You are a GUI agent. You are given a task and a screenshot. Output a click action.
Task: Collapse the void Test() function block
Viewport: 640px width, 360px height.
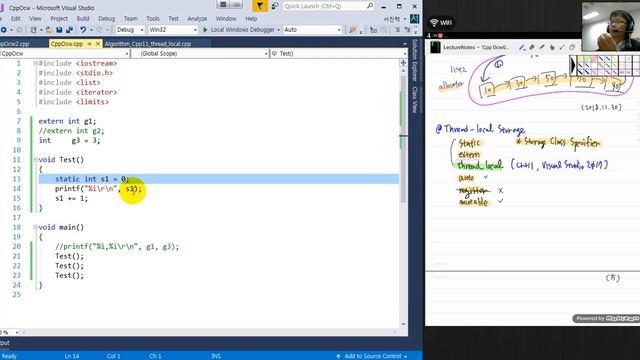36,160
